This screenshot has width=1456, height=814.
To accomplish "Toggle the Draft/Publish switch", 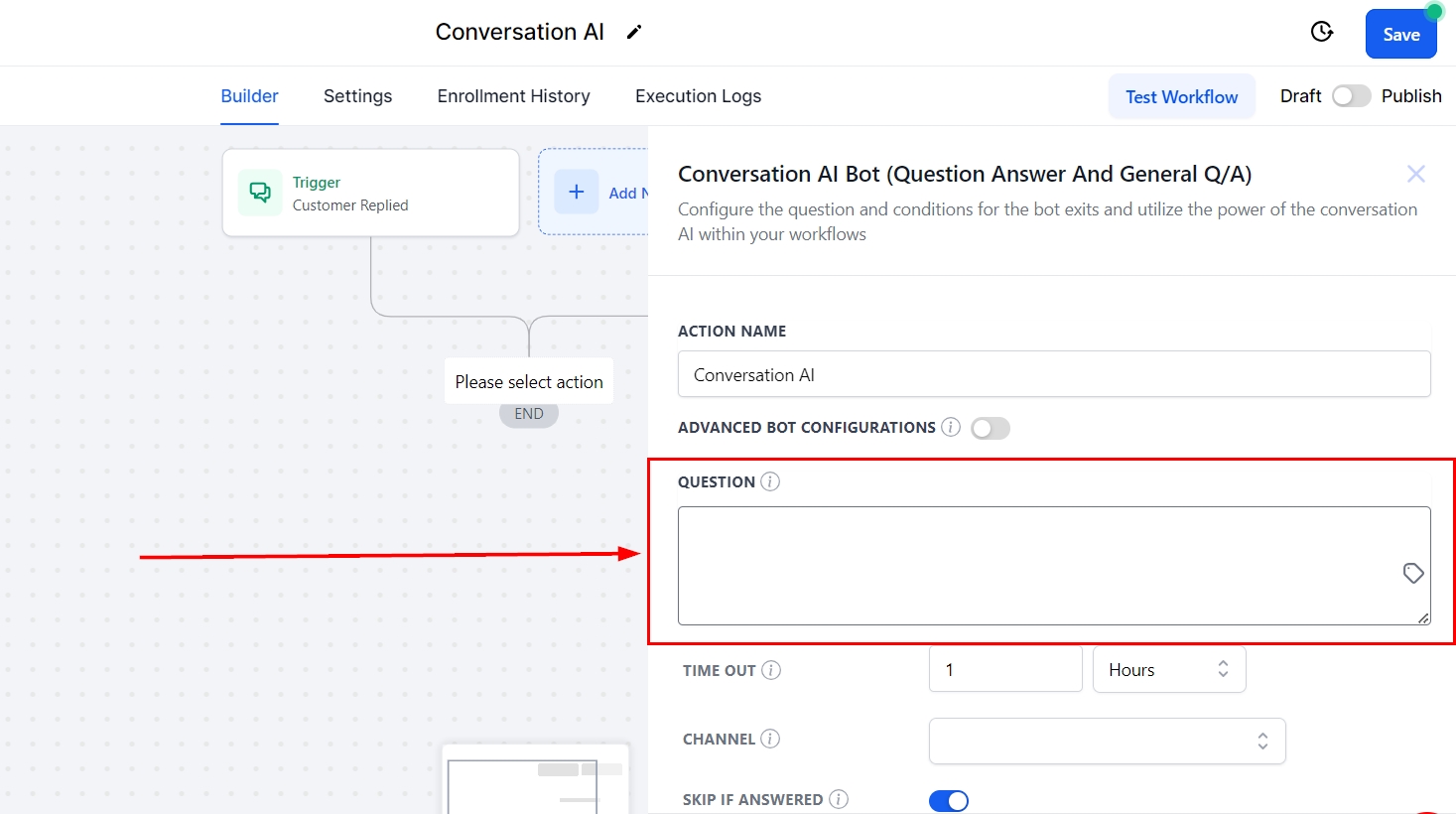I will click(1351, 96).
